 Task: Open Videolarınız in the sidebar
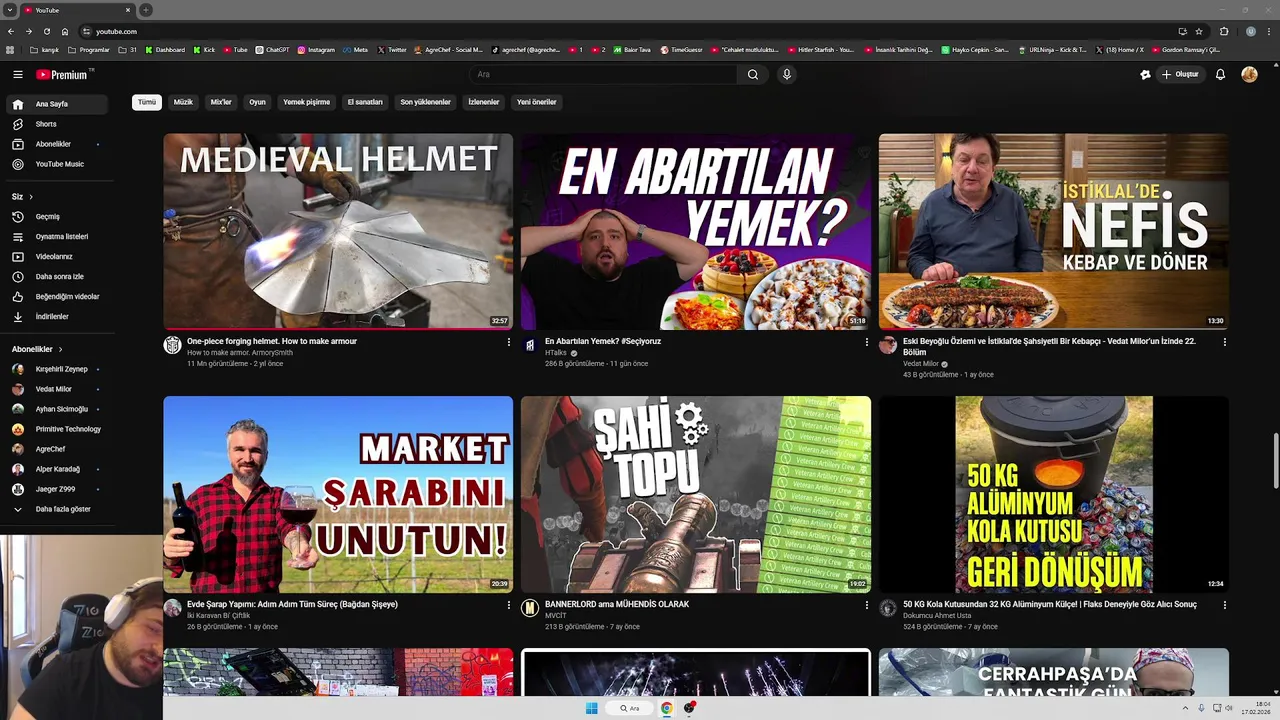tap(56, 256)
